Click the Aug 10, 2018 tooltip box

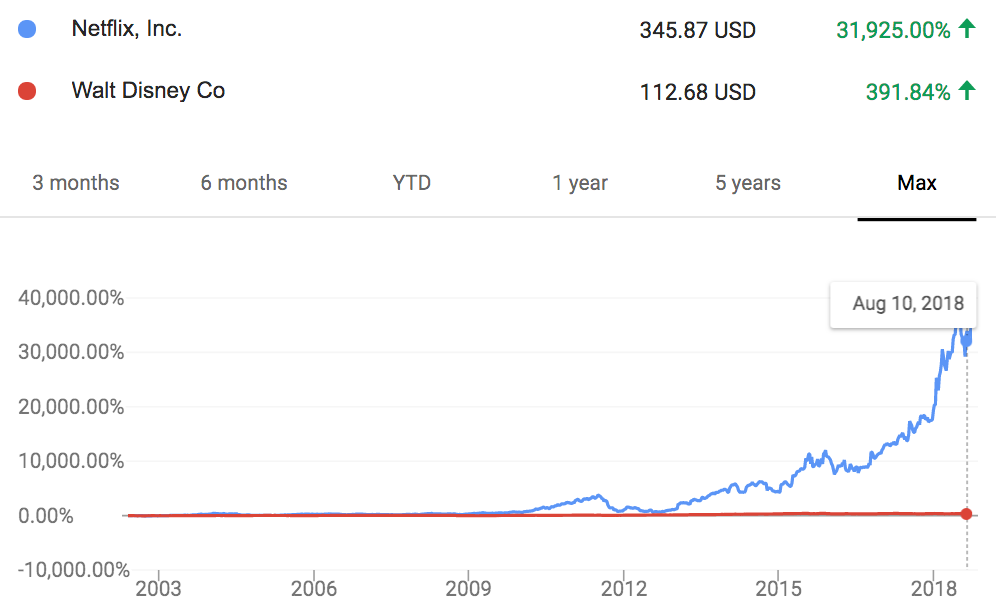point(902,304)
